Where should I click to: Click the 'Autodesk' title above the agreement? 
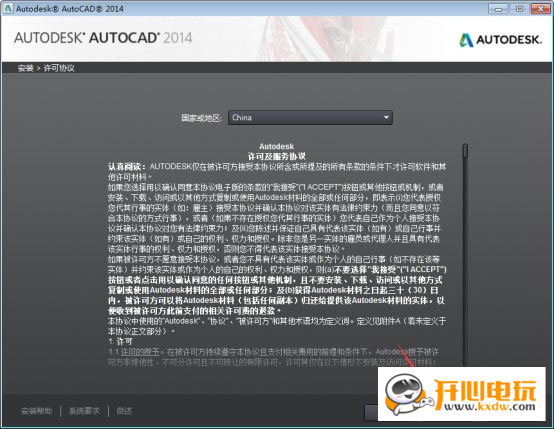[276, 146]
